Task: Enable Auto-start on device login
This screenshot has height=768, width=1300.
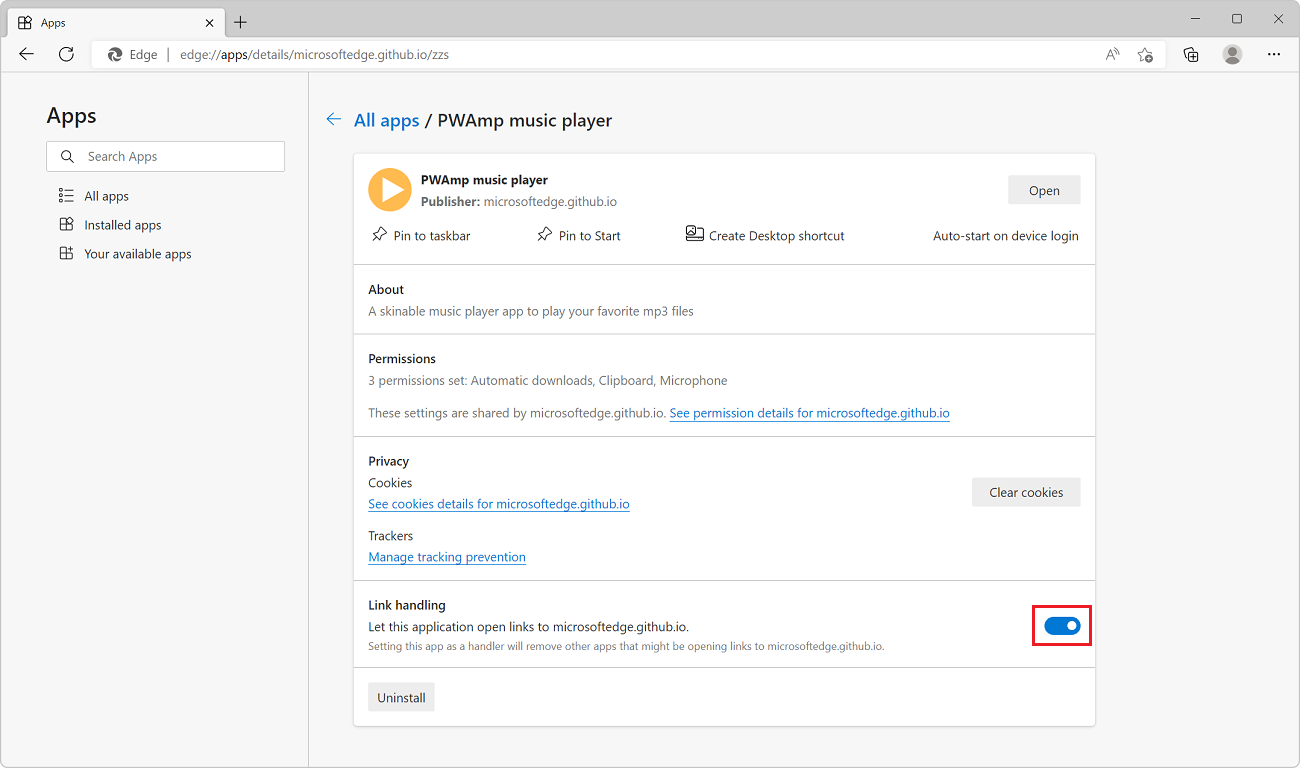Action: (x=1006, y=236)
